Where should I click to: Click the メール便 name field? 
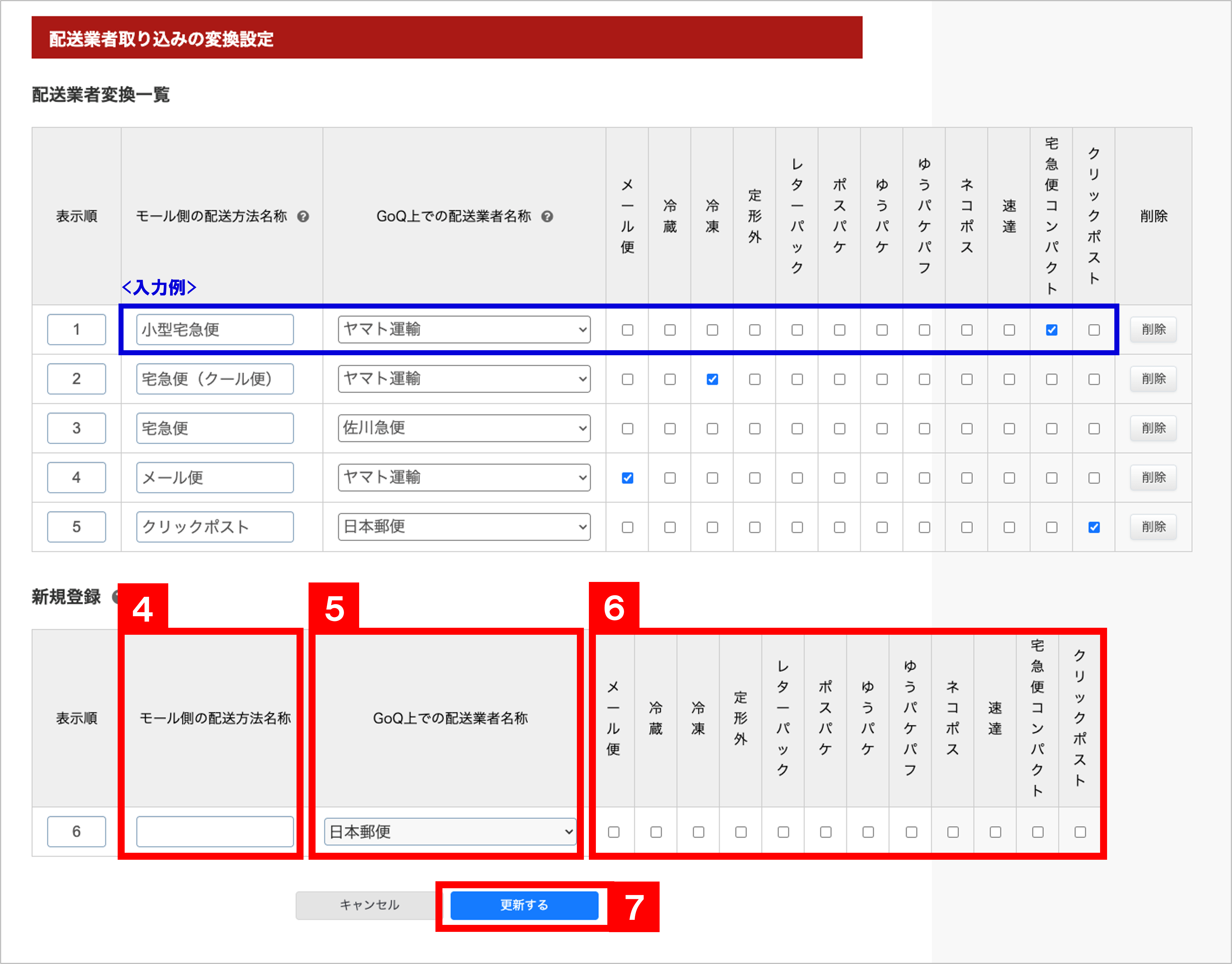tap(215, 477)
